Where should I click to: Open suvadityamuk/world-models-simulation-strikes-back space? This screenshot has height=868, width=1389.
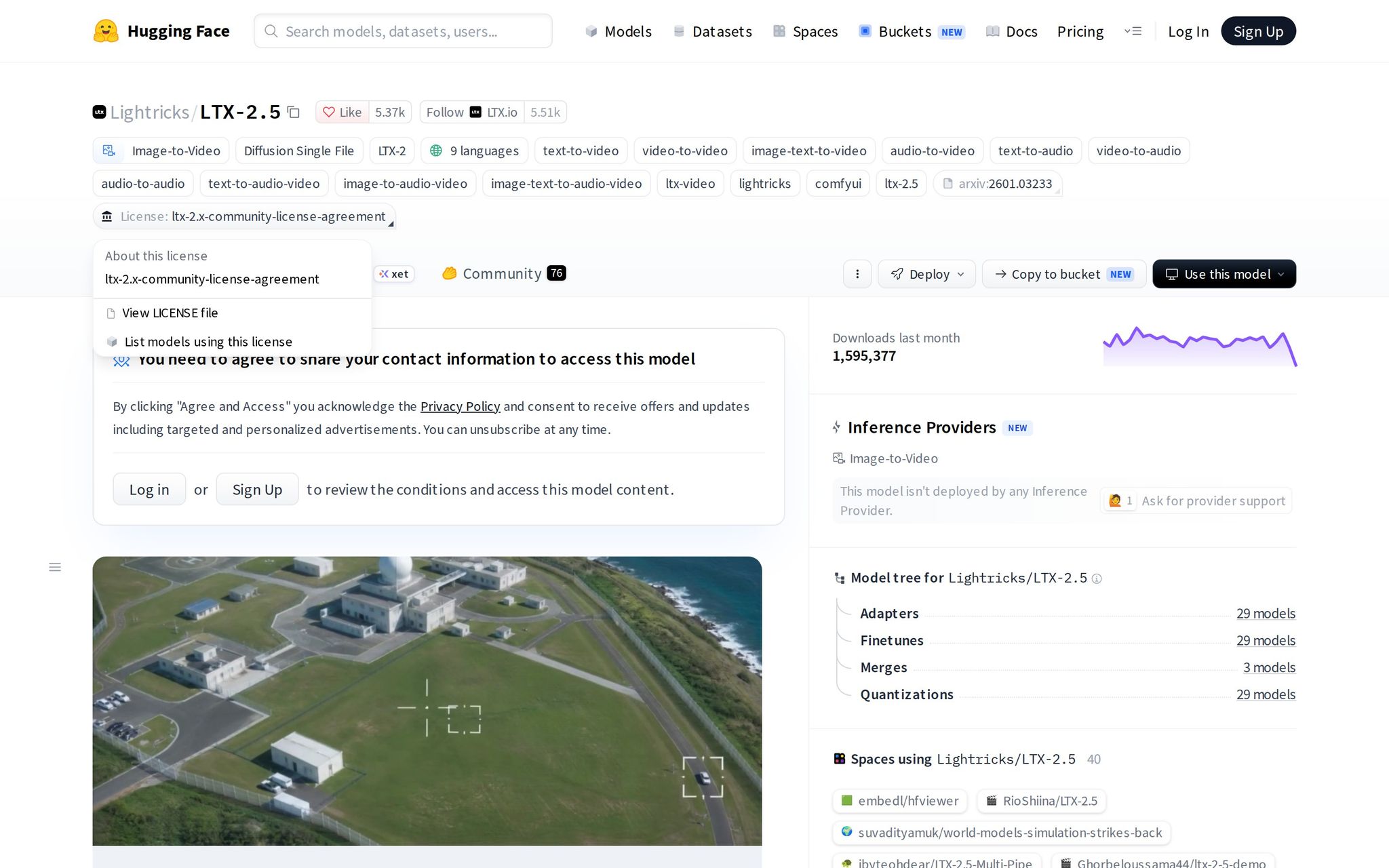1002,833
